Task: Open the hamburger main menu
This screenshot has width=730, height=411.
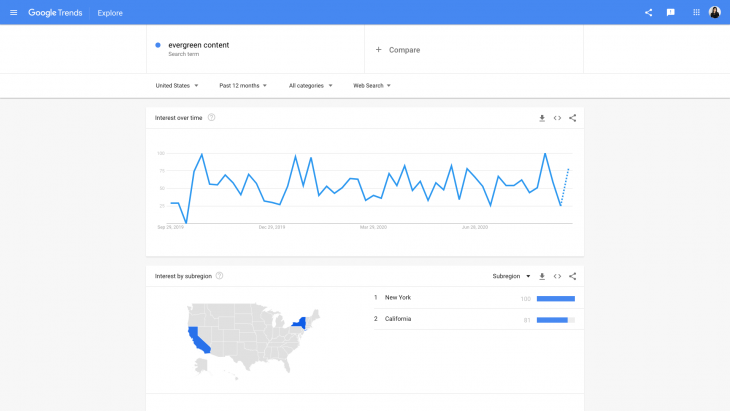Action: point(13,13)
